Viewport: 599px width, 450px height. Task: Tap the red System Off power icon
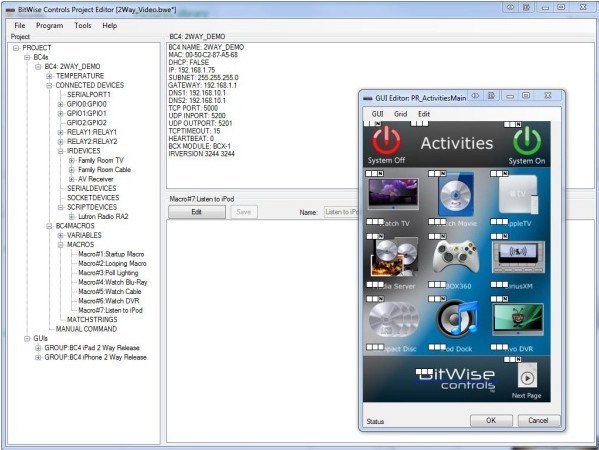click(x=386, y=141)
